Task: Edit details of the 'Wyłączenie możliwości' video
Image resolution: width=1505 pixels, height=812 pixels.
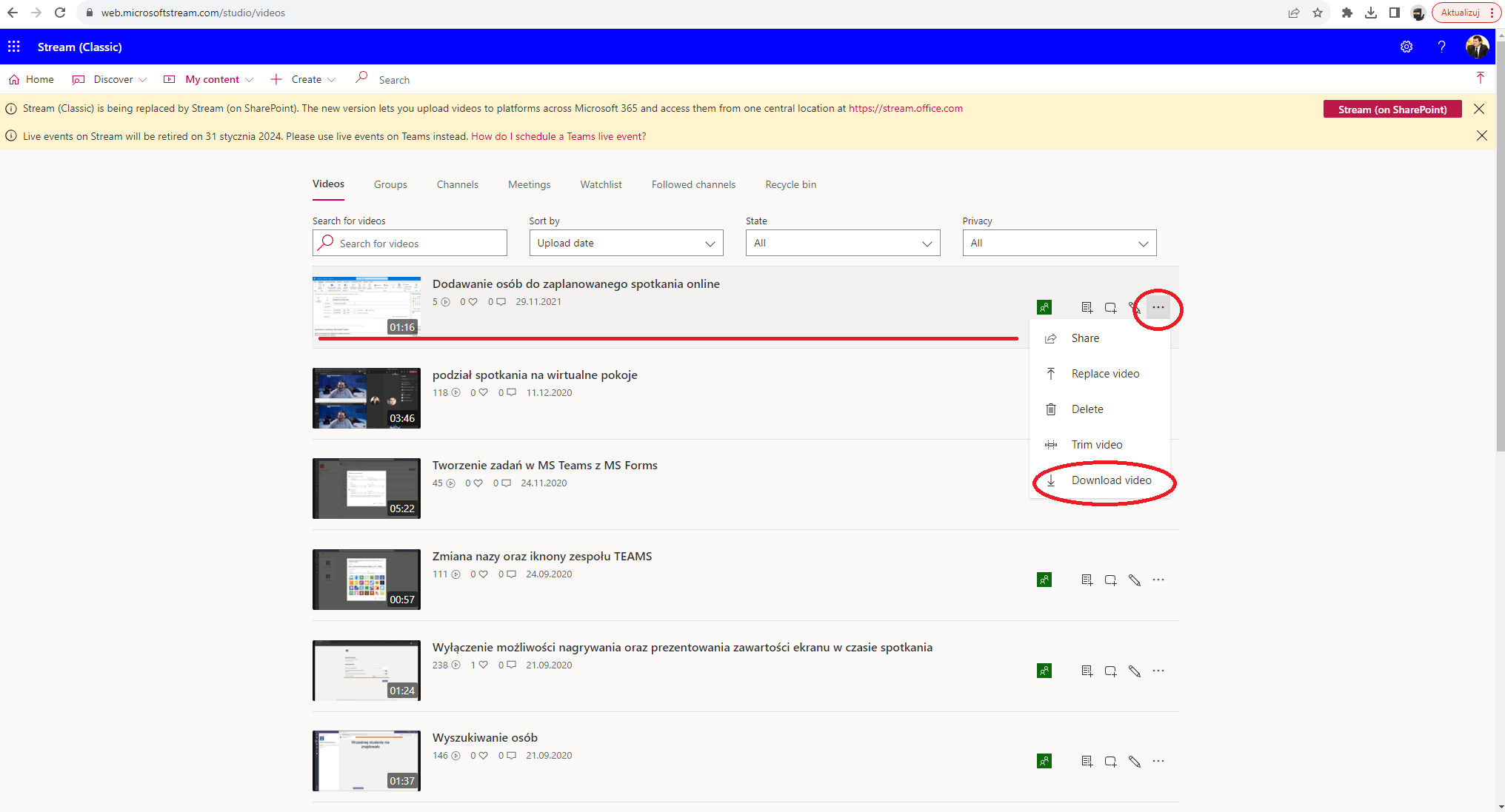Action: click(x=1134, y=671)
